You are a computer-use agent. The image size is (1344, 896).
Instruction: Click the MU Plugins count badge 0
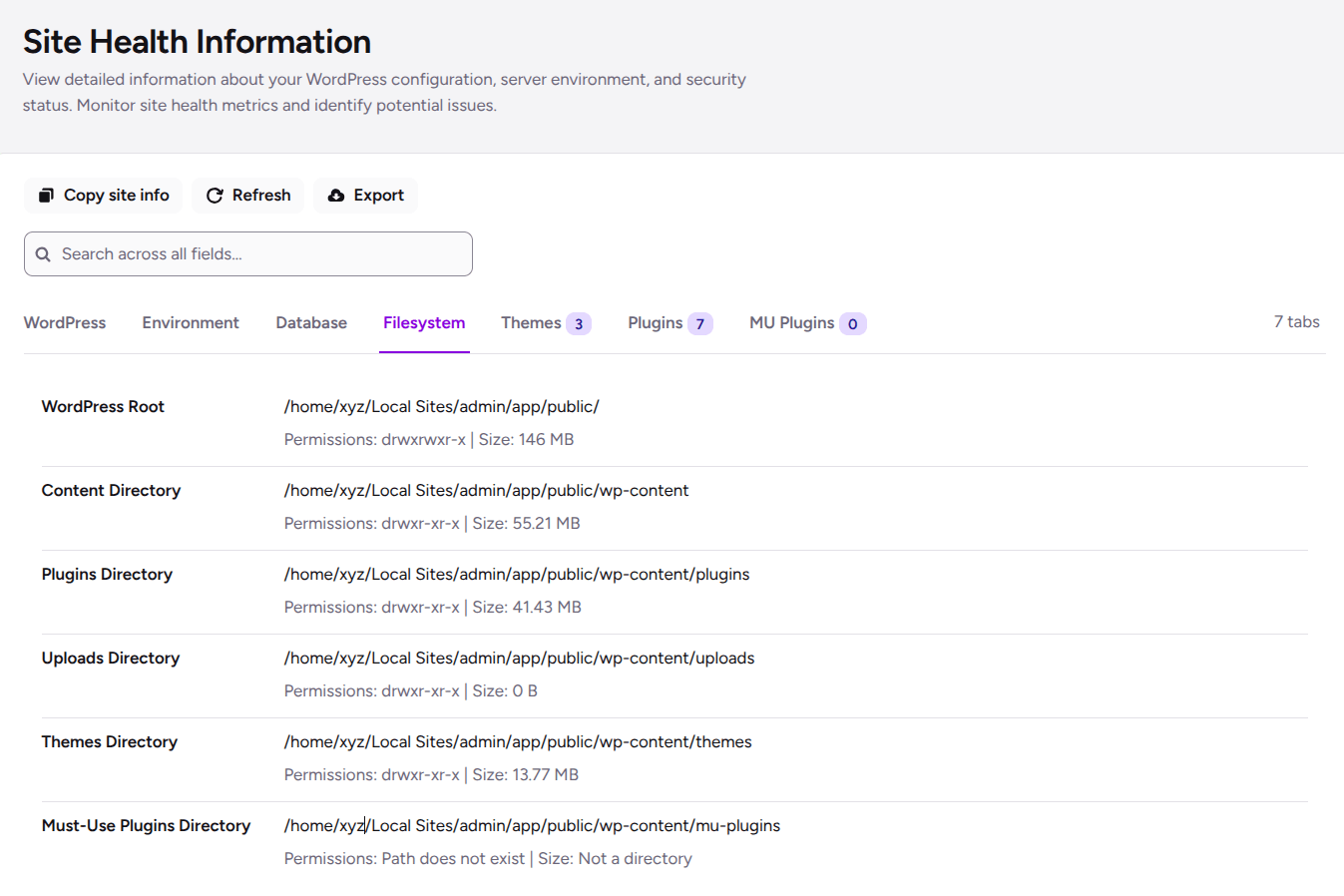point(853,324)
